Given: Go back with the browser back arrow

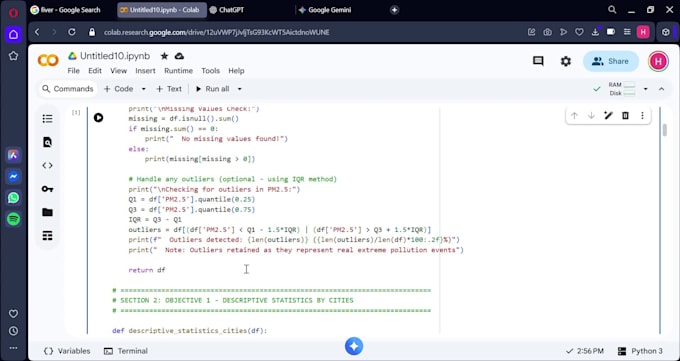Looking at the screenshot, I should pos(37,32).
